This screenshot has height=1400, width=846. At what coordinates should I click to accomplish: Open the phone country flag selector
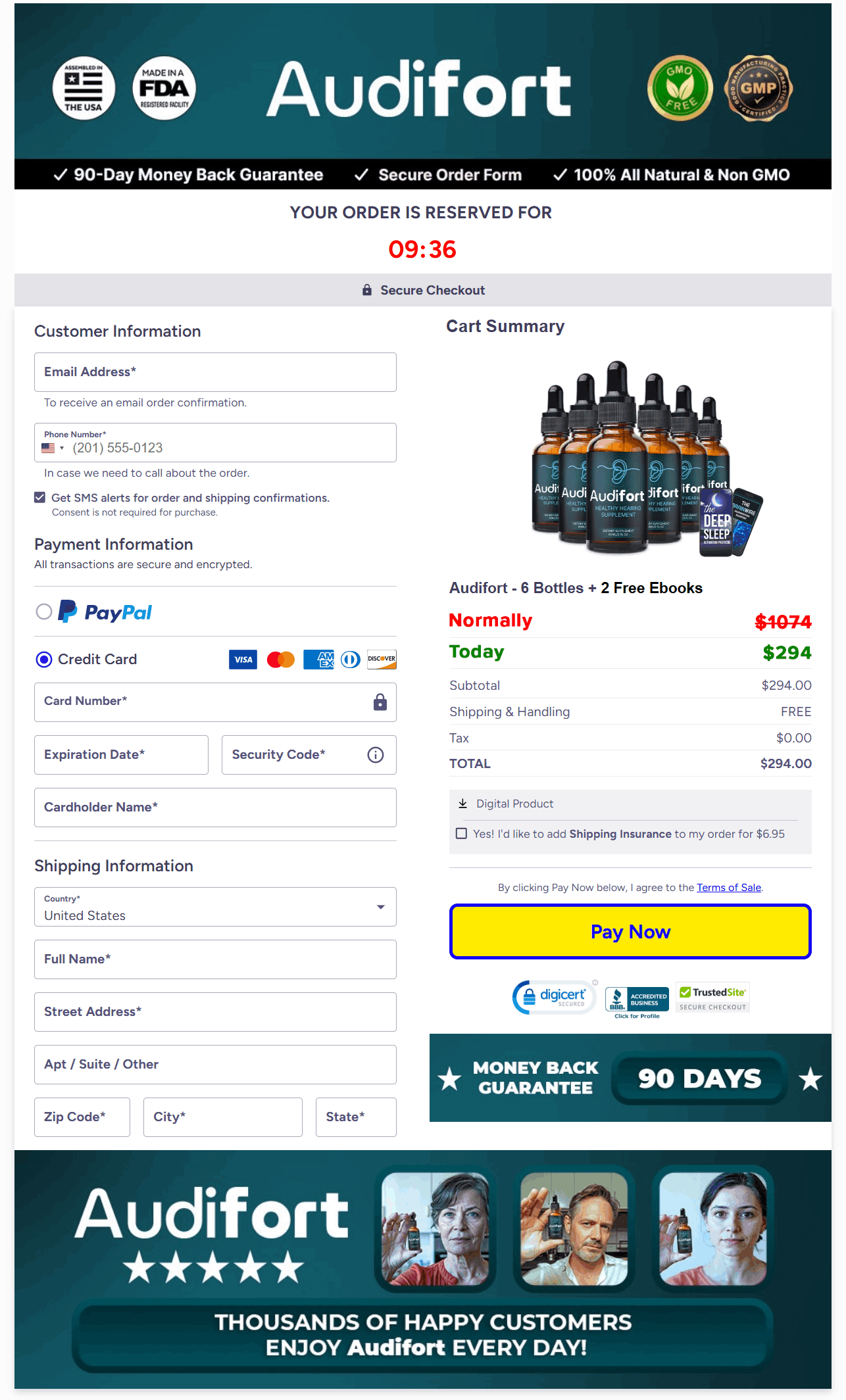pyautogui.click(x=53, y=447)
